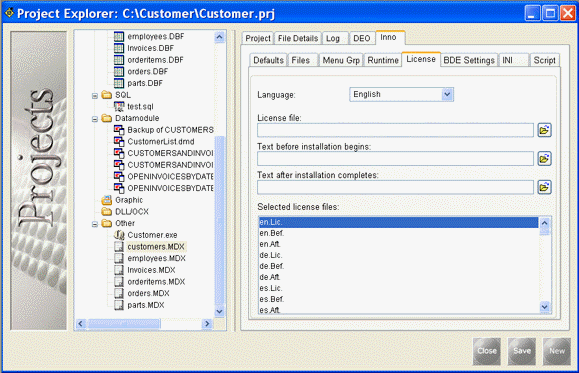Click the employees.DBF table icon

click(119, 36)
